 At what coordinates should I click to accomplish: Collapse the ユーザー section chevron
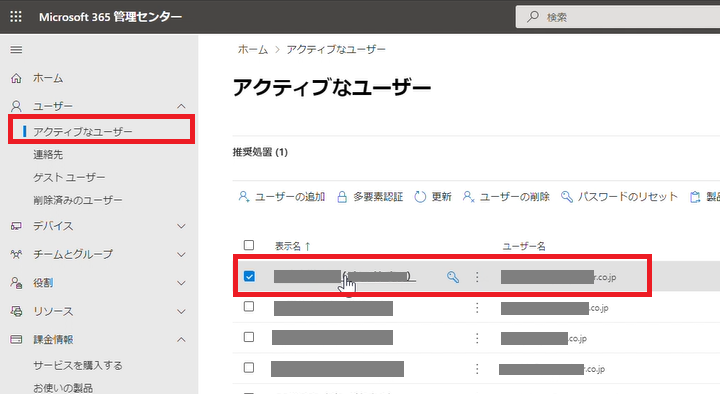tap(181, 107)
